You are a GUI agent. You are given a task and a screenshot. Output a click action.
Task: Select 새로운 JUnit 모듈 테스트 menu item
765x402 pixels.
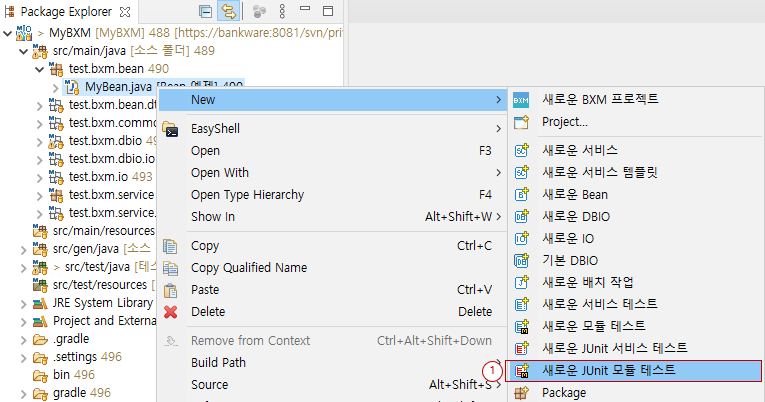click(x=608, y=371)
